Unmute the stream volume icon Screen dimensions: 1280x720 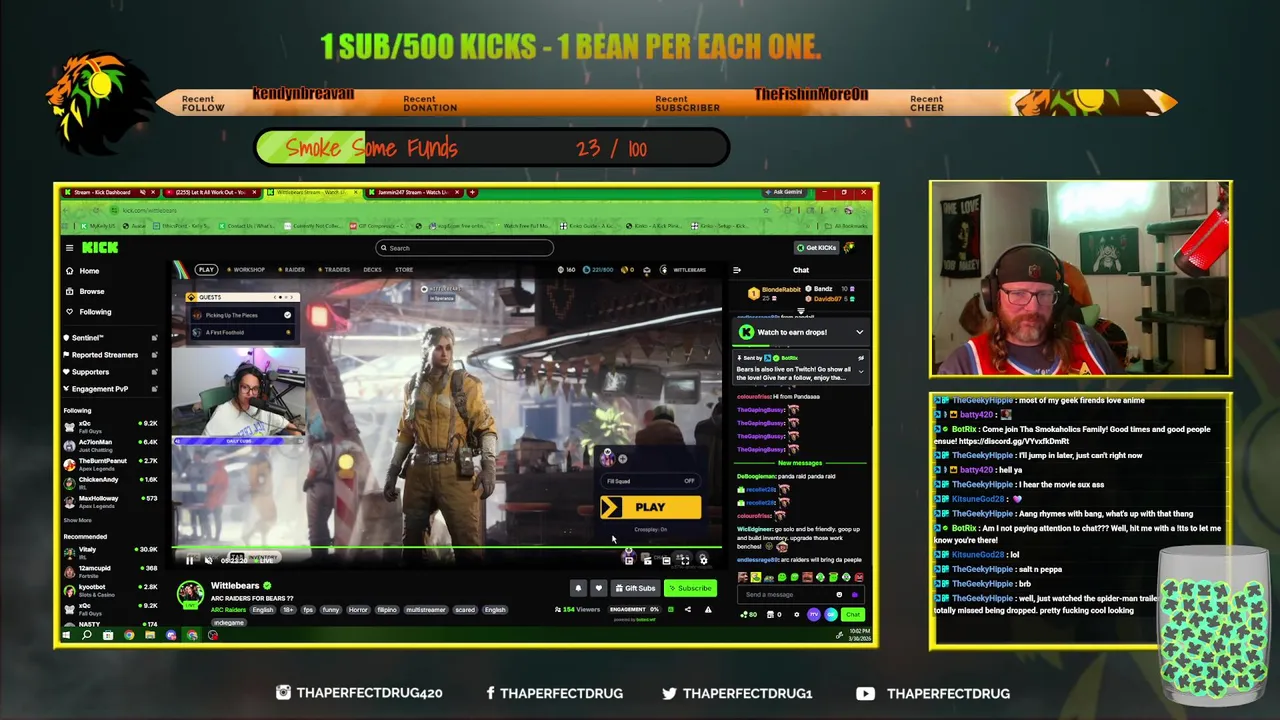click(x=208, y=560)
